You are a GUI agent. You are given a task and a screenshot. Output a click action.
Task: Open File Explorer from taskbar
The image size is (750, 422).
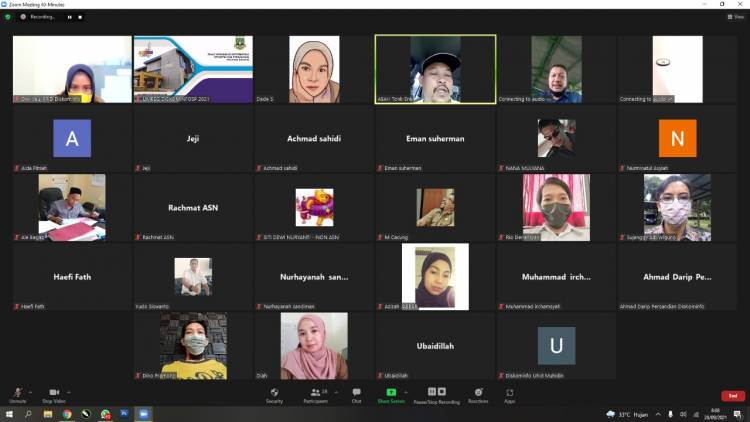click(48, 414)
